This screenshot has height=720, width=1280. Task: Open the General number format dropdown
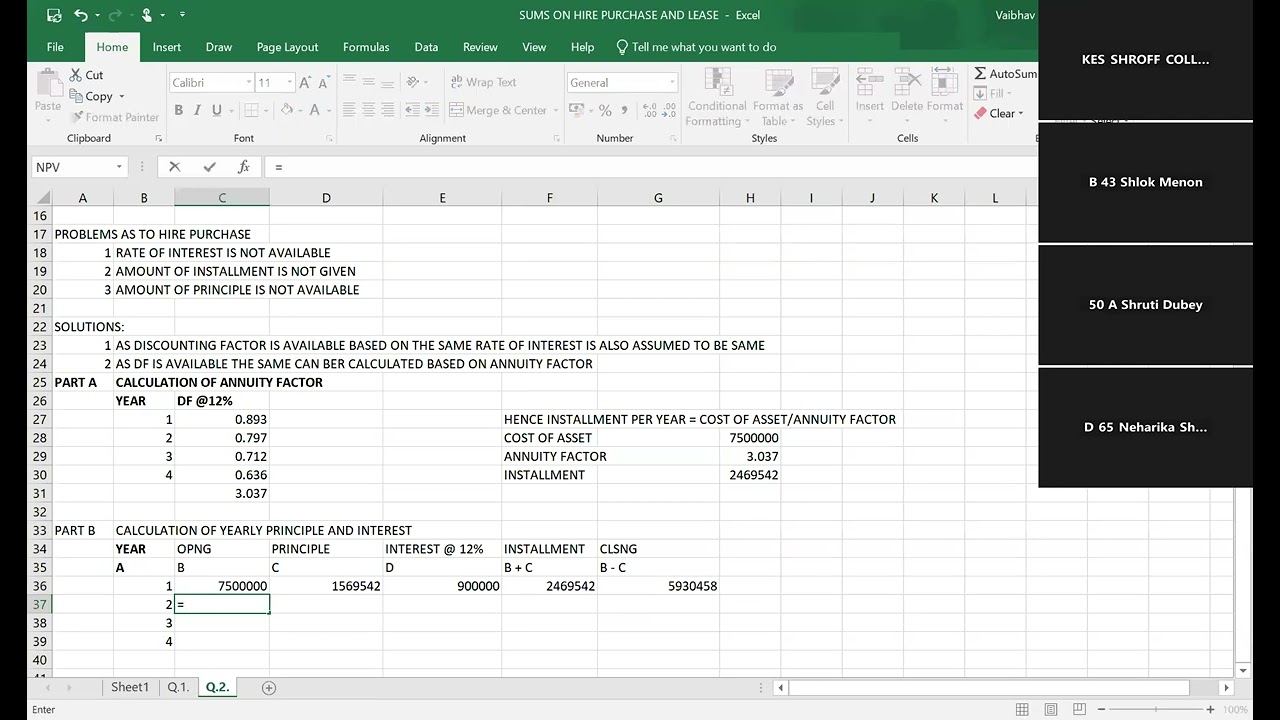tap(673, 83)
